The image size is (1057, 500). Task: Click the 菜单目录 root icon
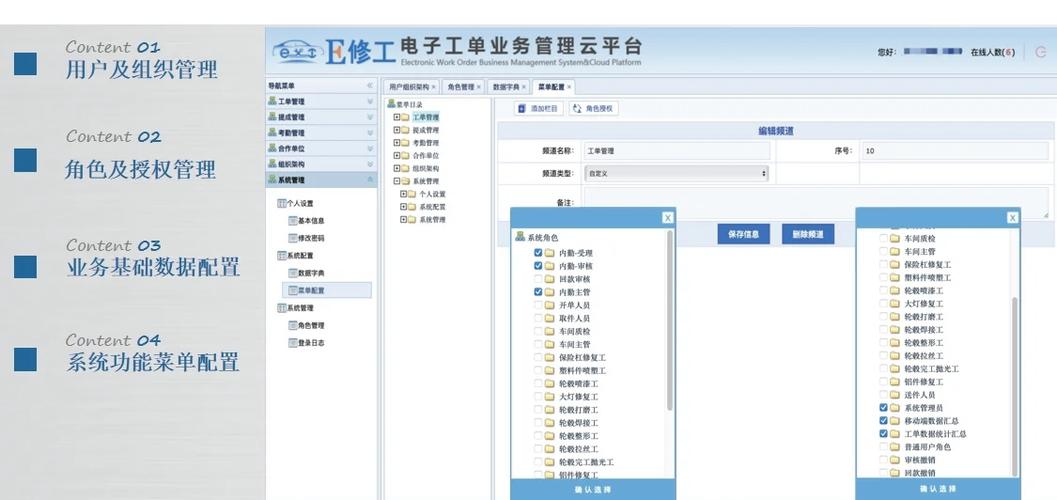(391, 104)
